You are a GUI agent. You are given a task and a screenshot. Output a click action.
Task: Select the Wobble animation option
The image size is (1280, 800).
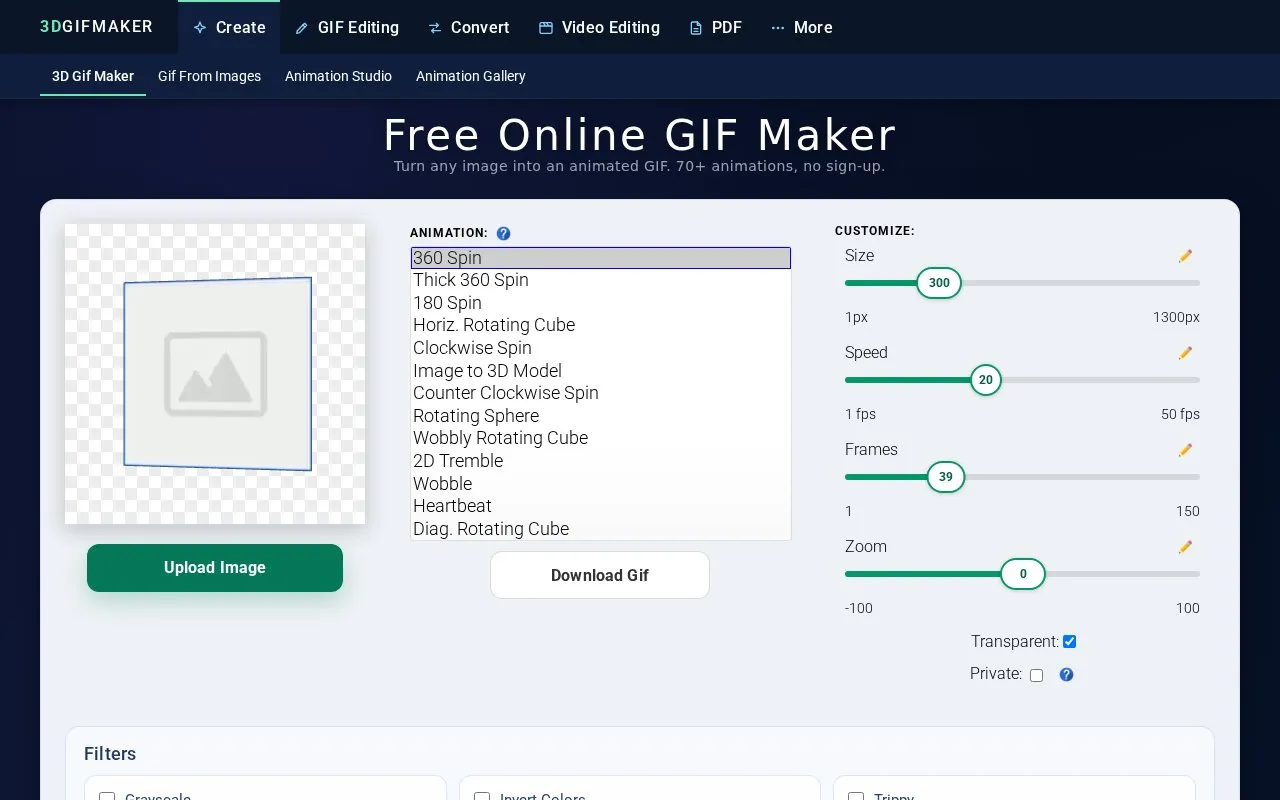[x=601, y=484]
